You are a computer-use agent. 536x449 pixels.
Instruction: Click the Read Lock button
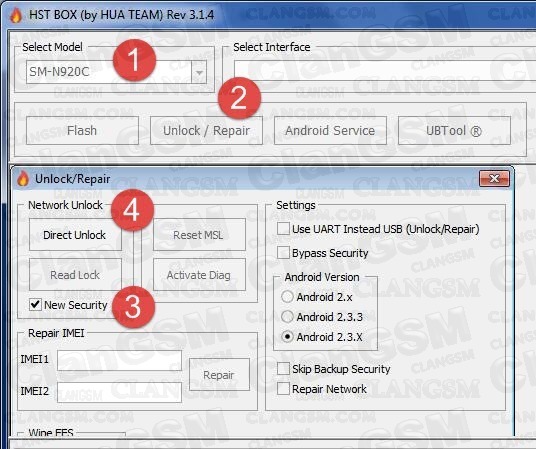(75, 275)
